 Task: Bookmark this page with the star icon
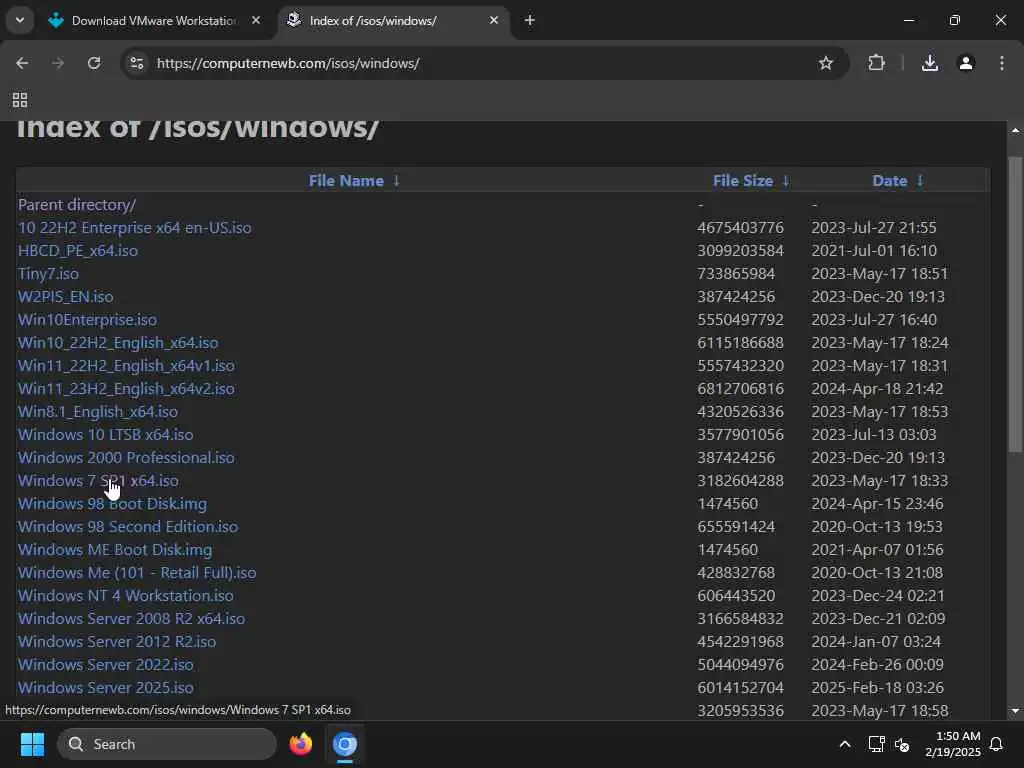[x=825, y=63]
